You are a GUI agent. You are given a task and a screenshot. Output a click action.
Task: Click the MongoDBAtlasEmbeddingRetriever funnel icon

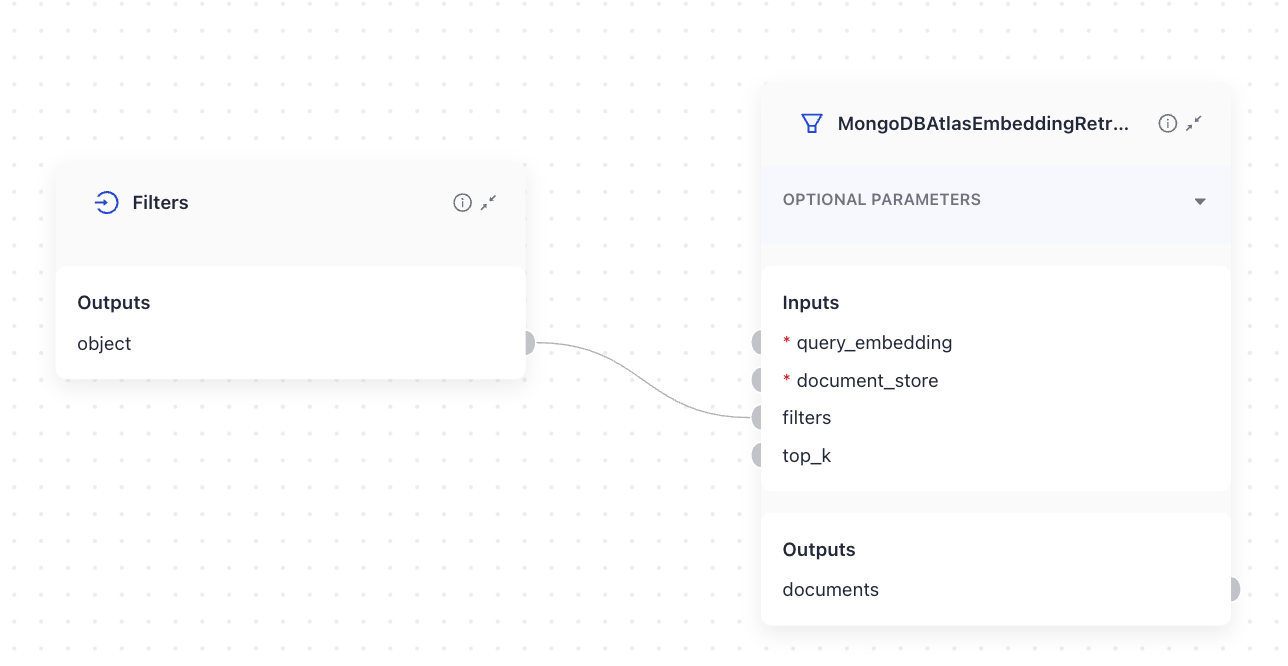coord(812,124)
